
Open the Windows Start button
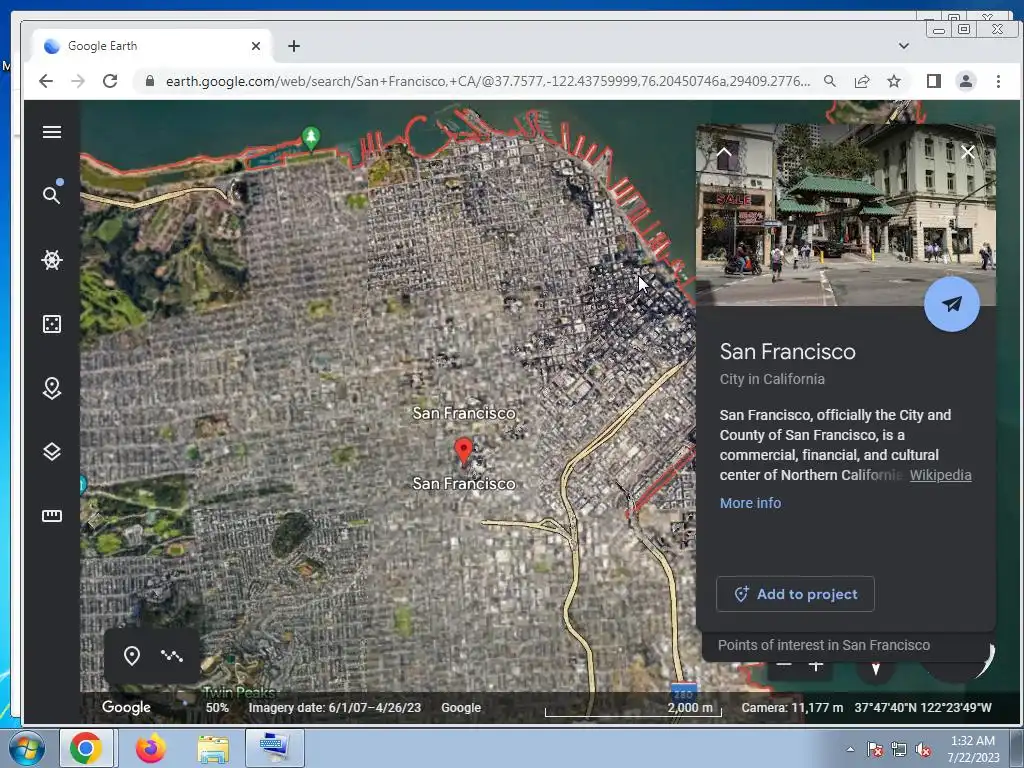click(26, 748)
